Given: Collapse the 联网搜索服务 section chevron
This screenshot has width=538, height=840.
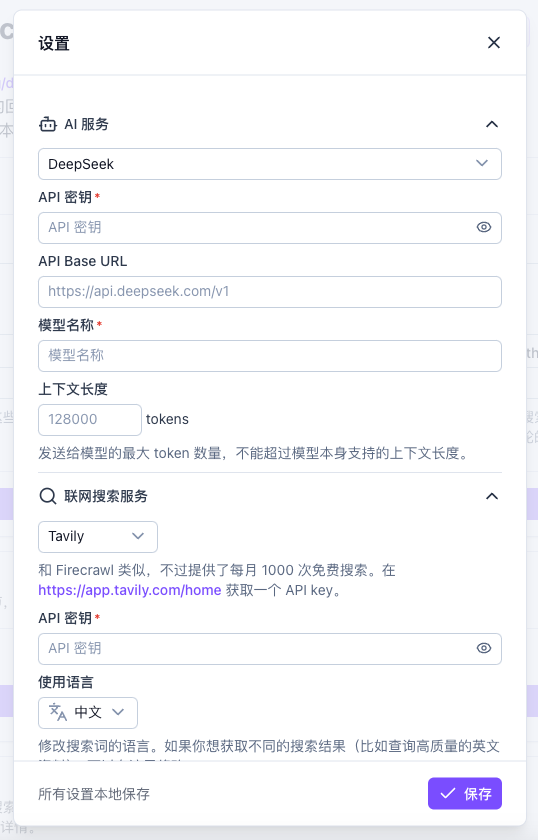Looking at the screenshot, I should (x=491, y=496).
